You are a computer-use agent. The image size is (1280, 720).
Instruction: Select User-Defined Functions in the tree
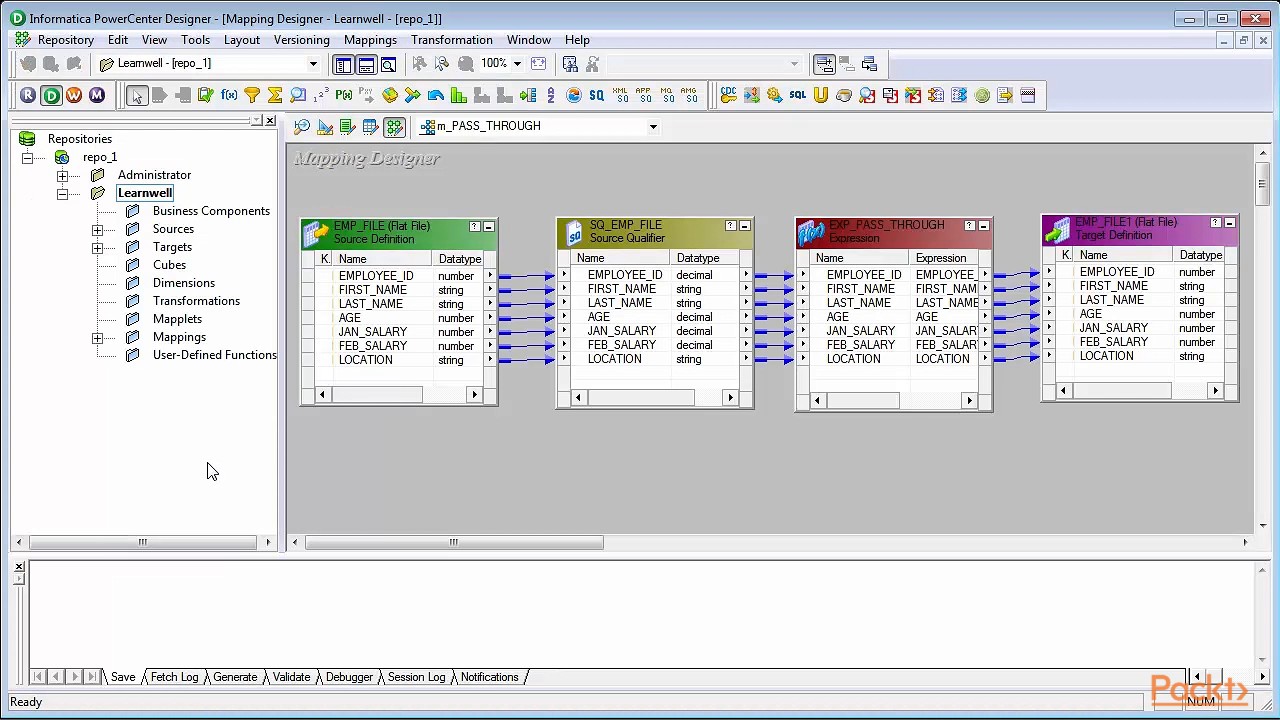pos(214,355)
